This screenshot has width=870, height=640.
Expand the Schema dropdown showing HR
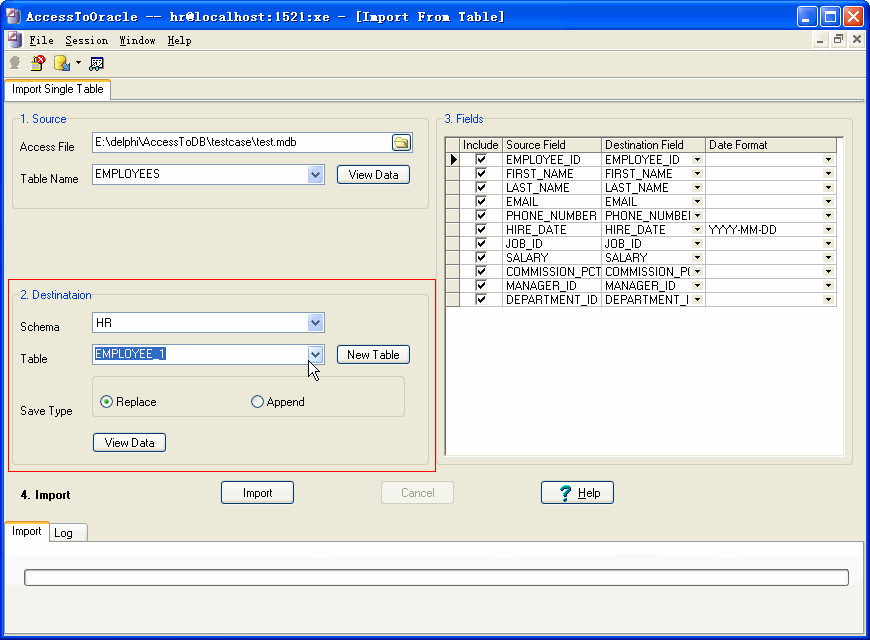(x=315, y=322)
